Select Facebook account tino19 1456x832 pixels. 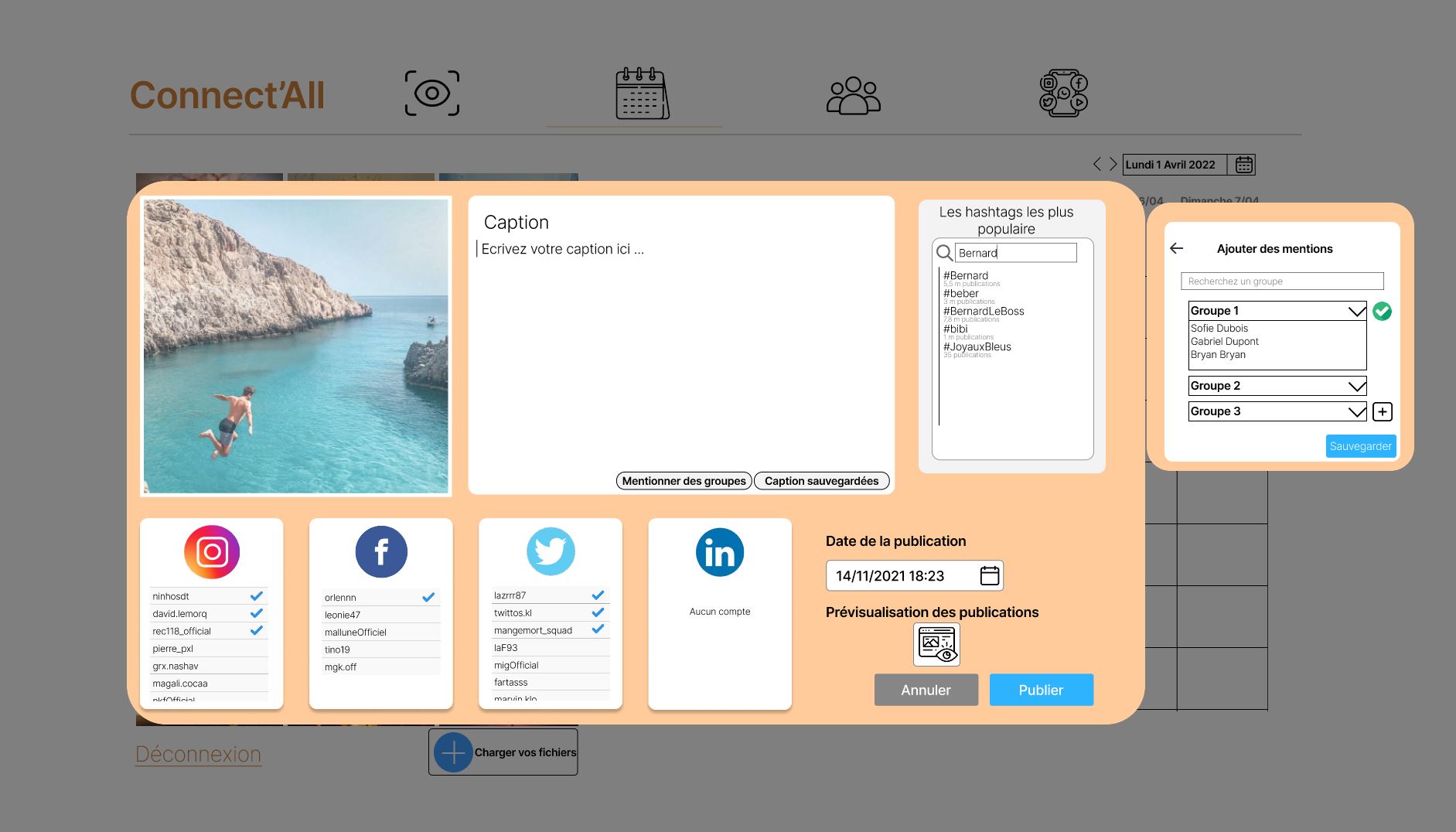point(381,650)
